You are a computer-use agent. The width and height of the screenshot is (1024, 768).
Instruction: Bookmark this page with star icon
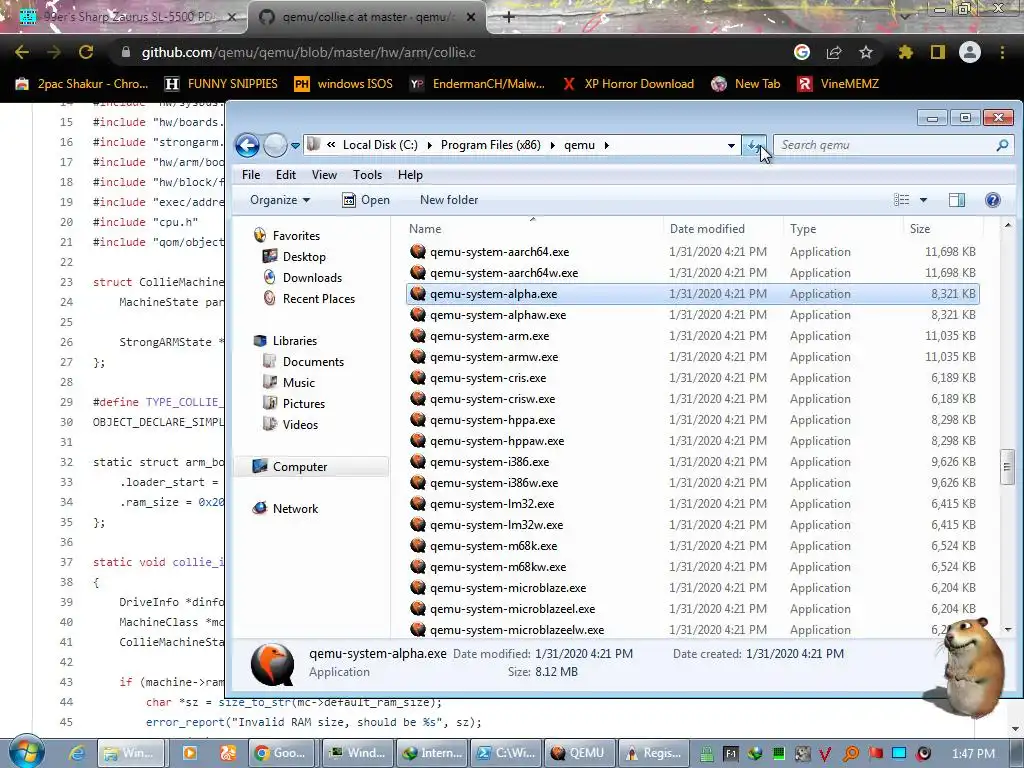[x=866, y=52]
